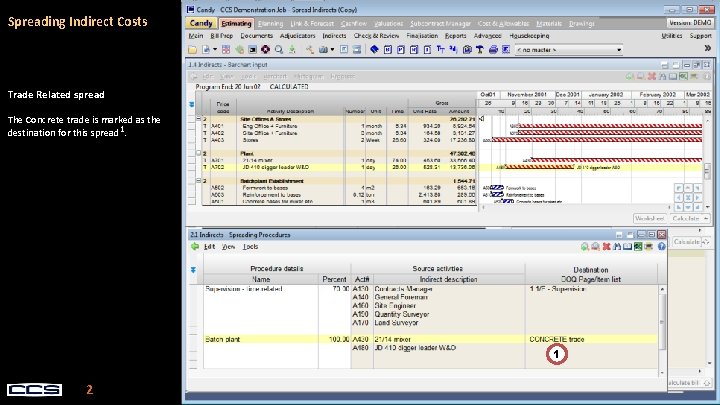Click the Worksheet button

point(650,219)
